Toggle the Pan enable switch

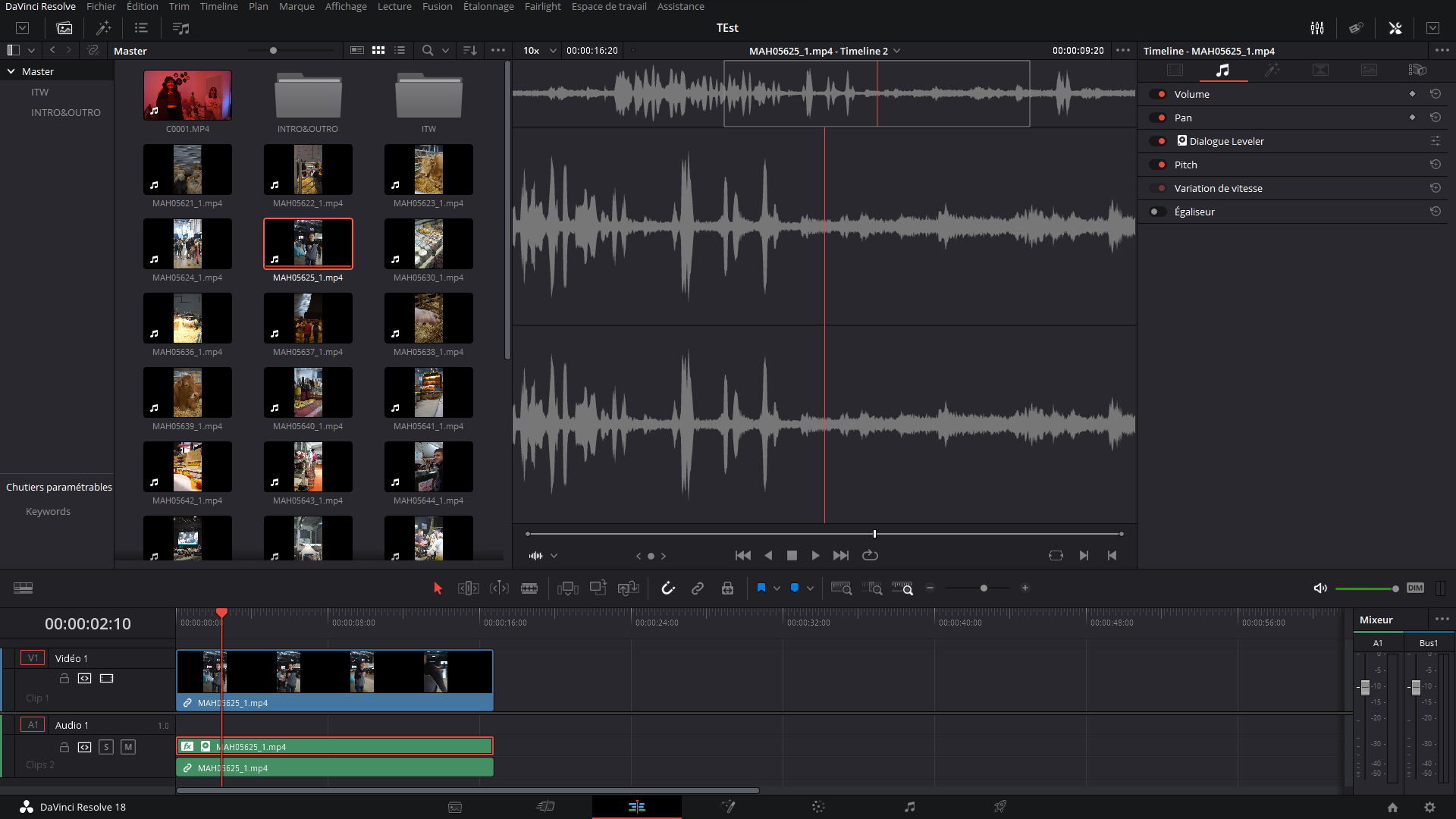click(1158, 118)
